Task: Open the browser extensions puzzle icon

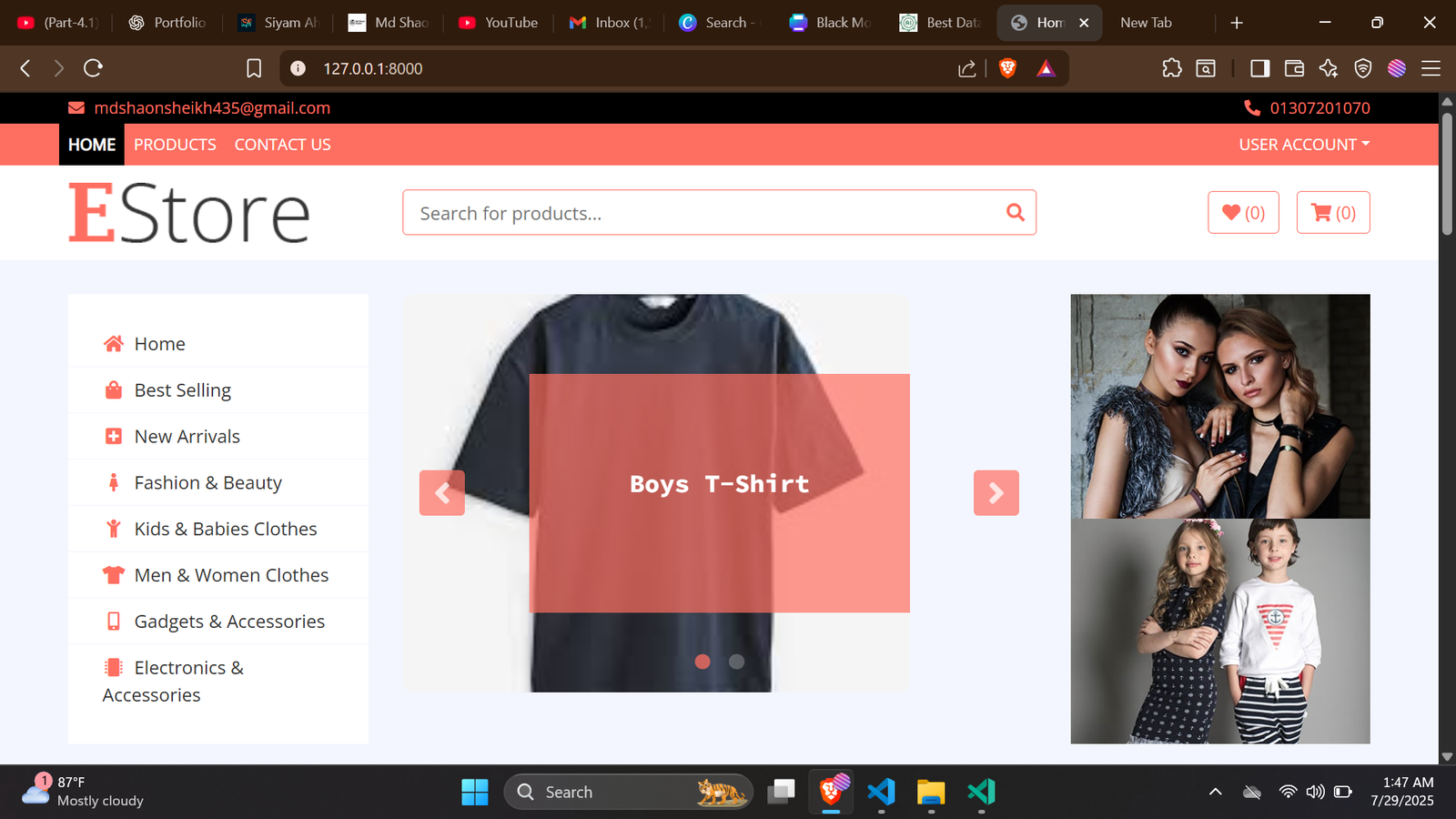Action: tap(1172, 68)
